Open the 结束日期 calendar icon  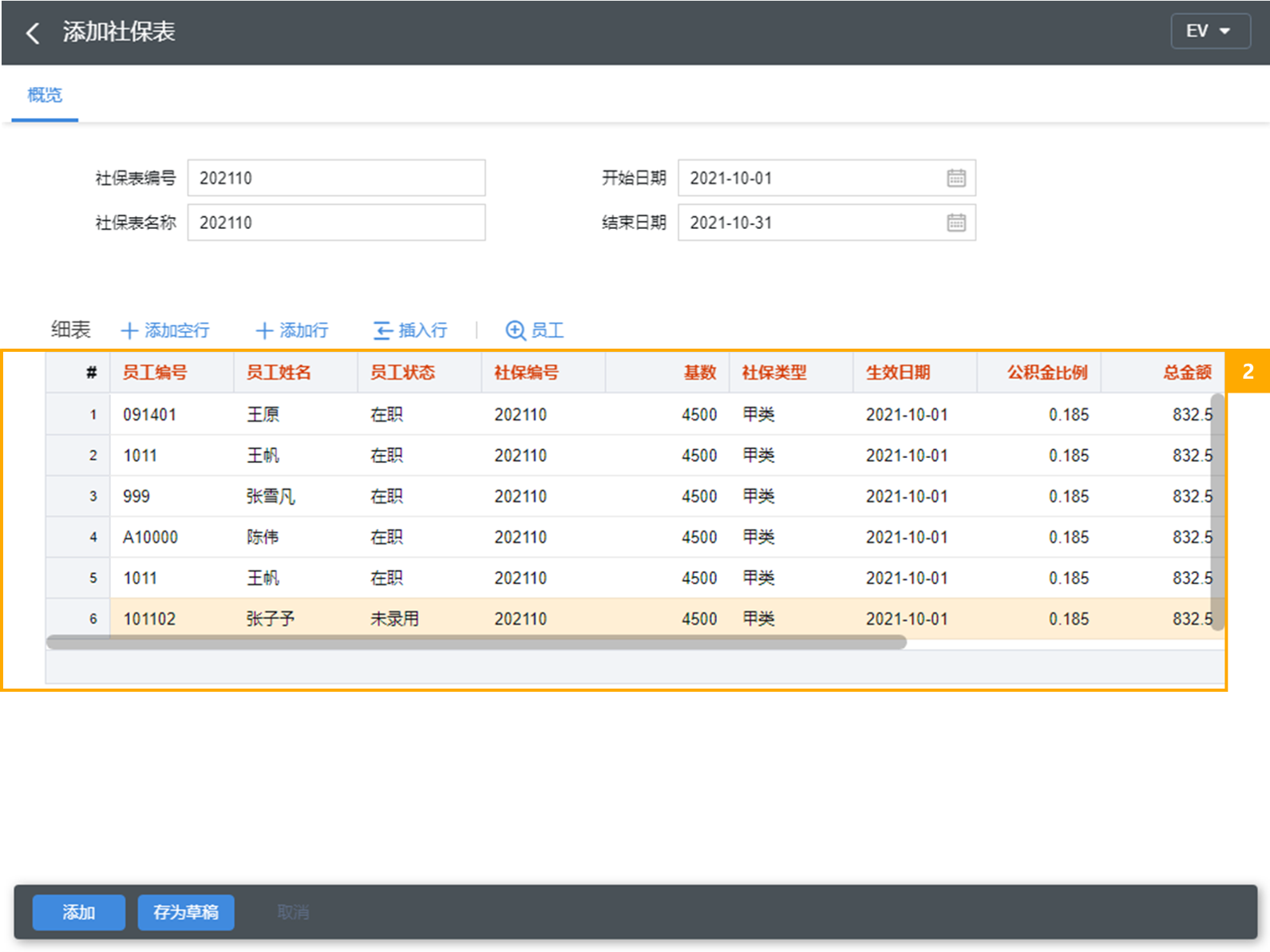pos(956,223)
